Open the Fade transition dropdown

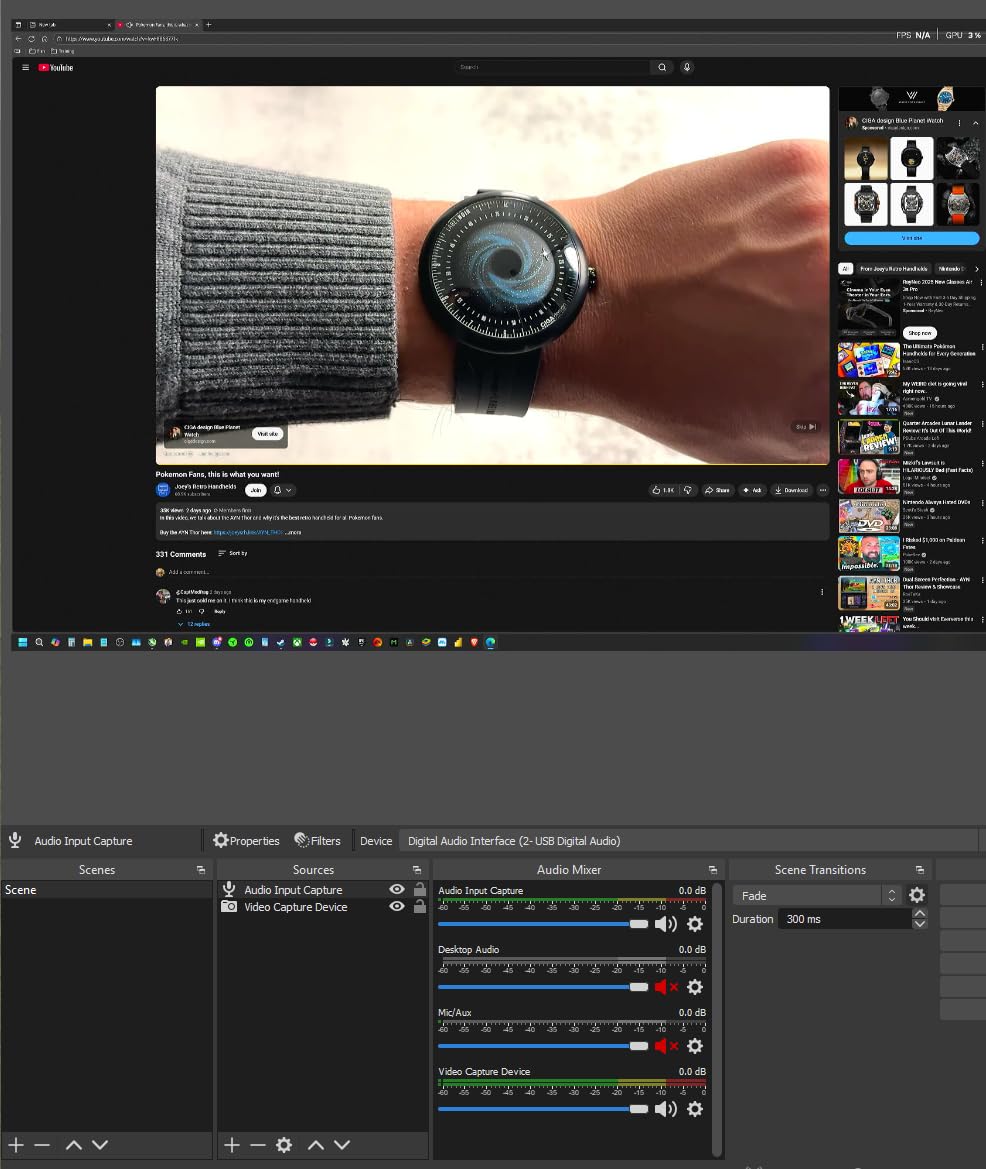coord(818,895)
